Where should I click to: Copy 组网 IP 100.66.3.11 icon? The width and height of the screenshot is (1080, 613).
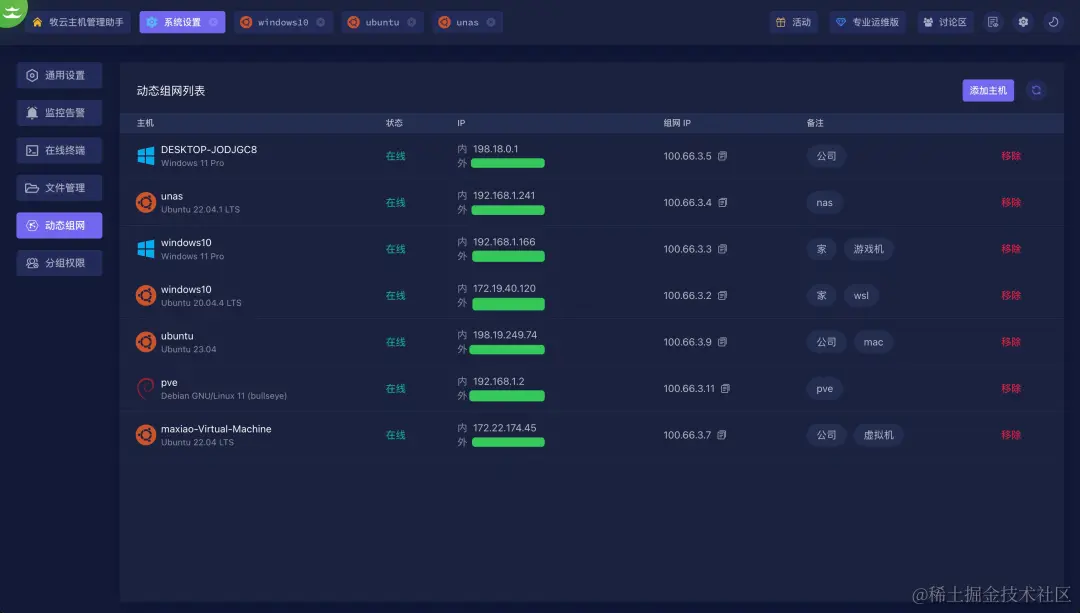coord(725,388)
